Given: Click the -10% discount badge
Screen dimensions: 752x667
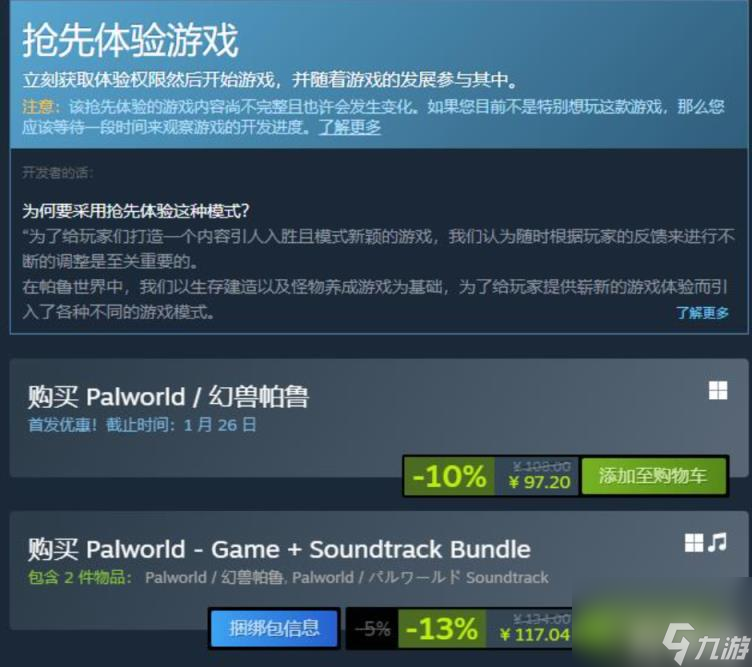Looking at the screenshot, I should coord(449,476).
